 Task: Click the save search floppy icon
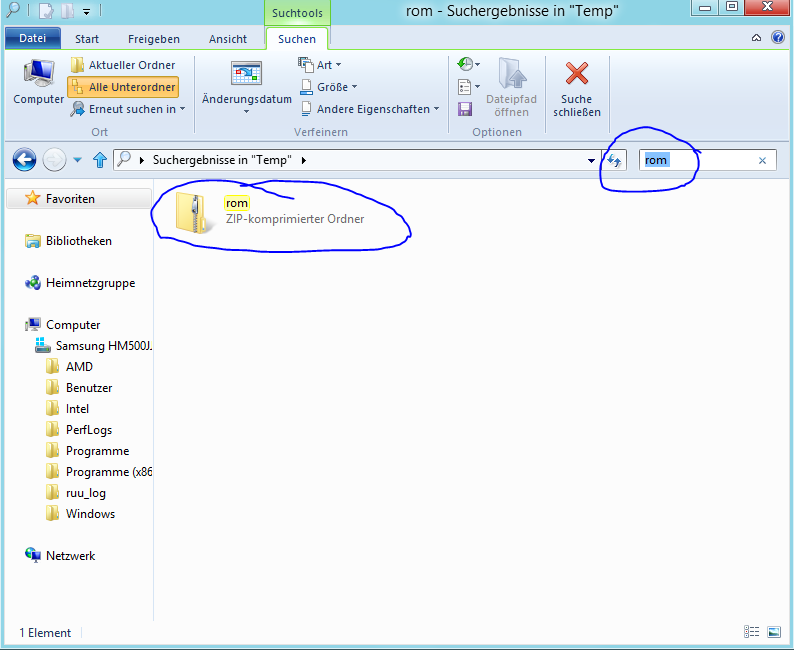point(465,109)
